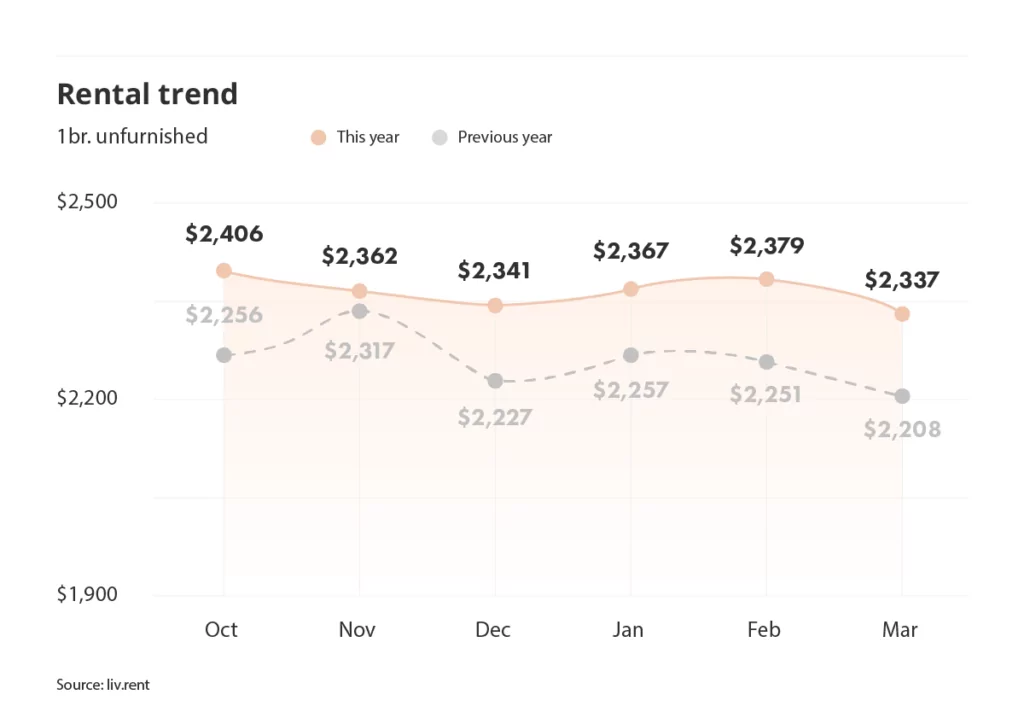Select the Mar this-year data point
The image size is (1024, 718).
click(902, 314)
